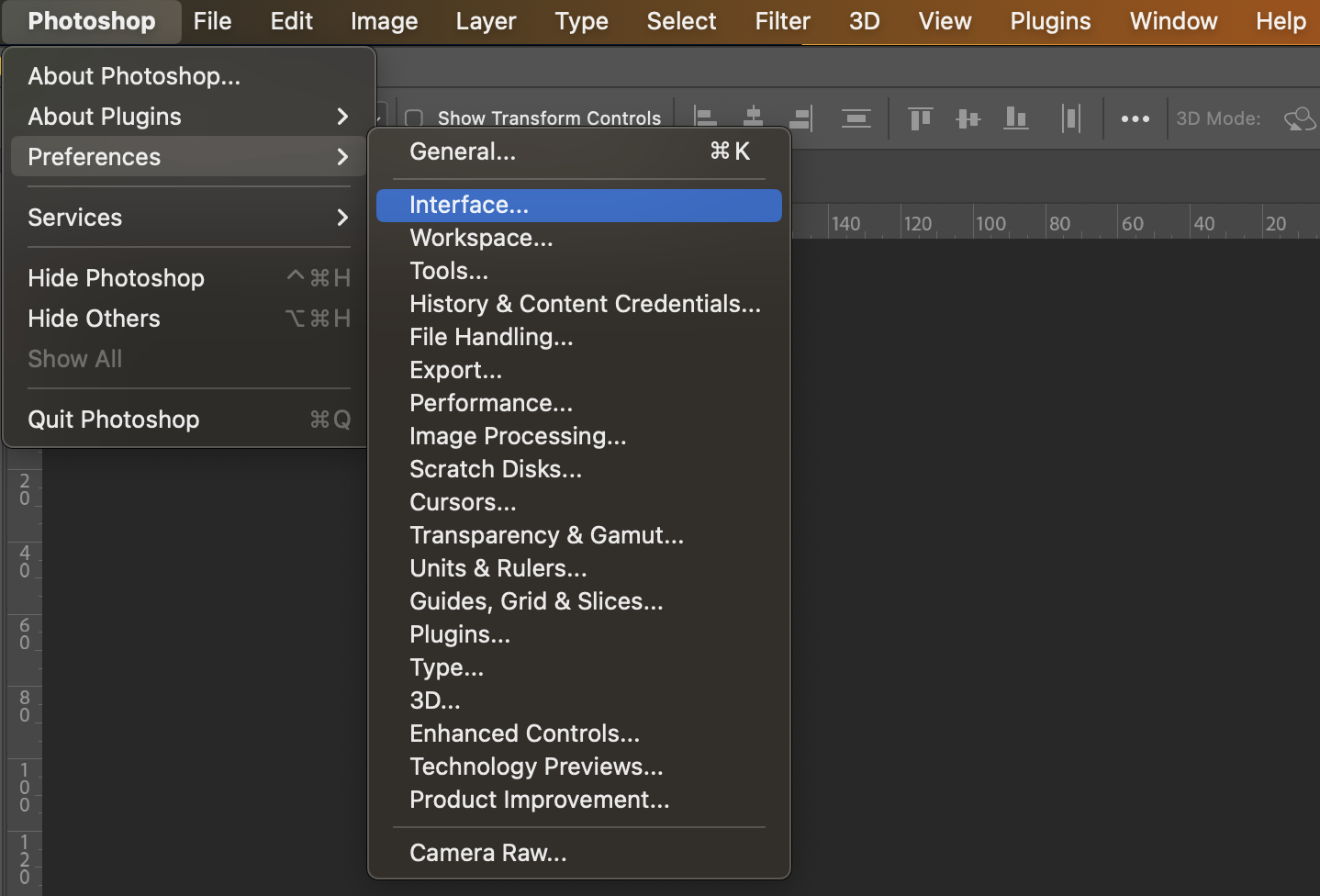This screenshot has width=1320, height=896.
Task: Click Quit Photoshop
Action: (x=113, y=419)
